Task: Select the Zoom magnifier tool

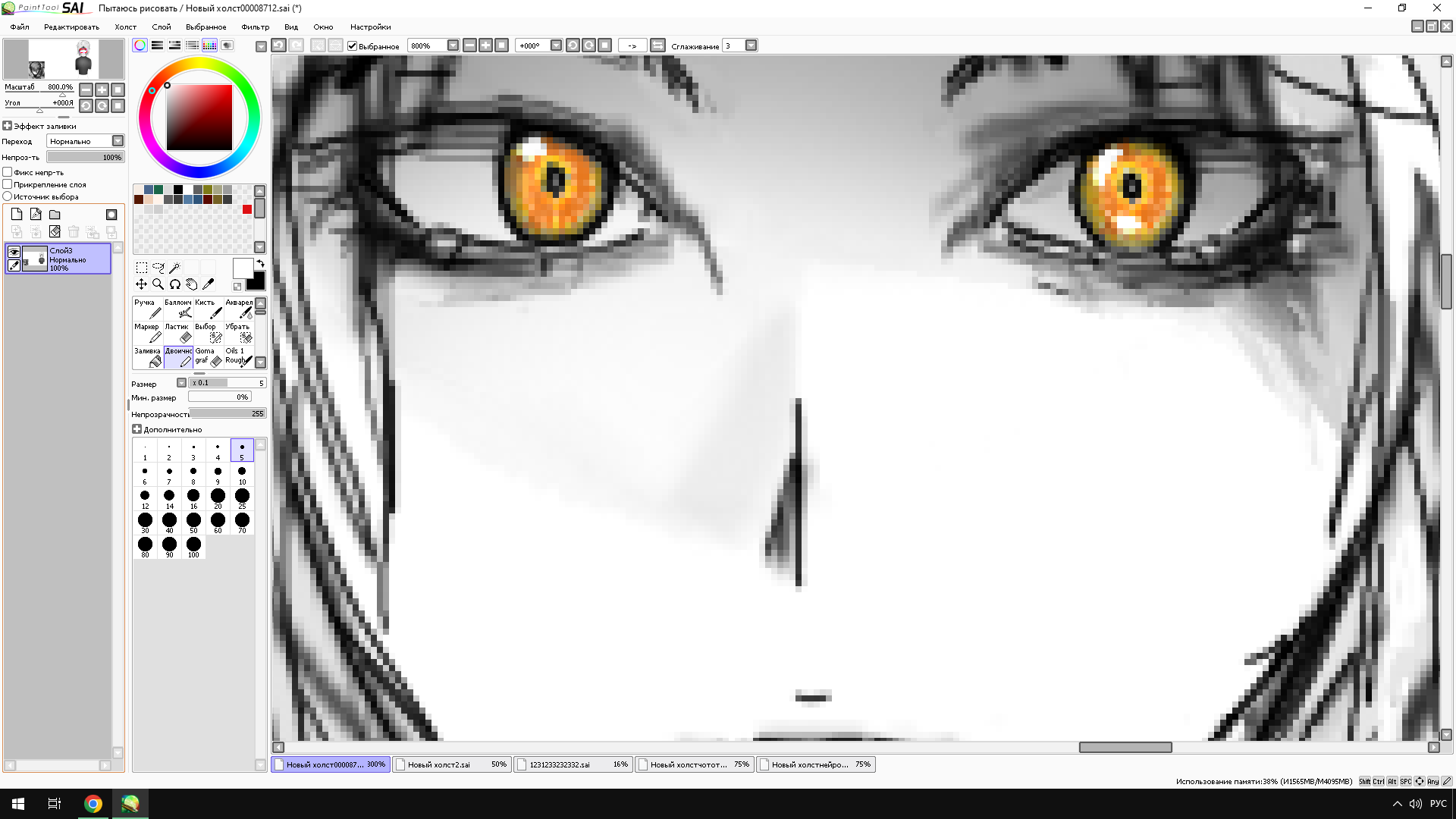Action: (x=158, y=284)
